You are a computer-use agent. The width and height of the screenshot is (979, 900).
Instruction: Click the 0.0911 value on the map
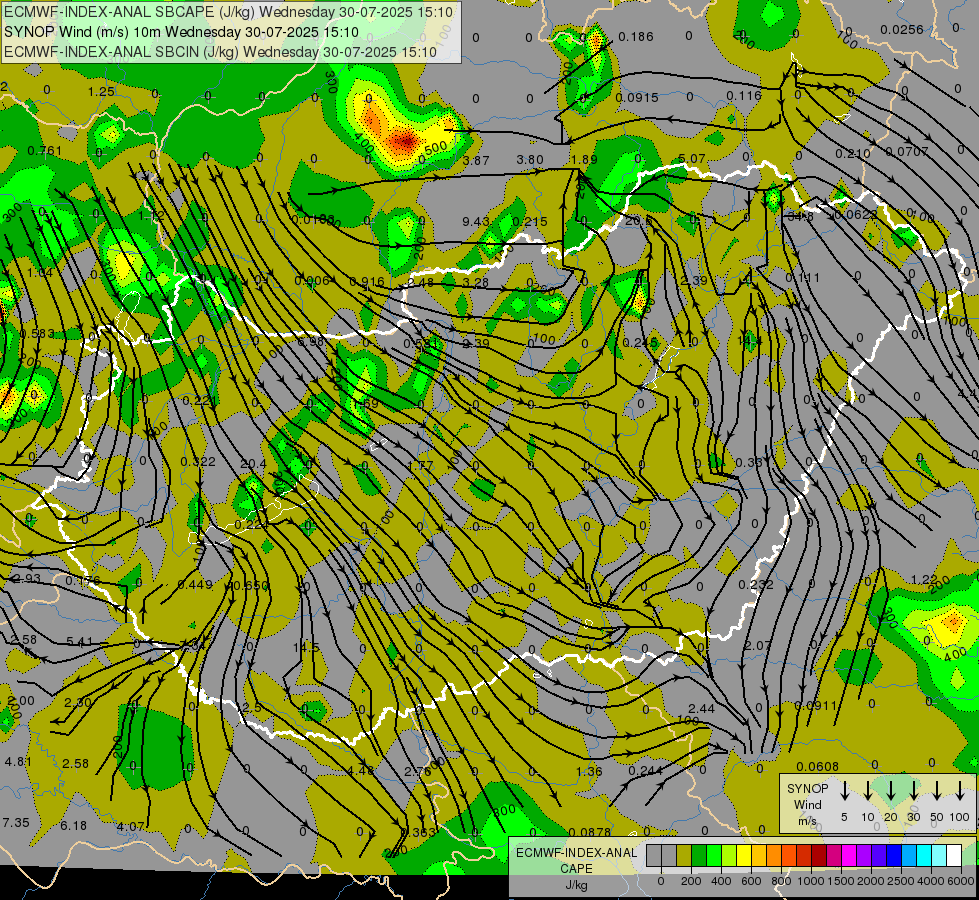(816, 706)
